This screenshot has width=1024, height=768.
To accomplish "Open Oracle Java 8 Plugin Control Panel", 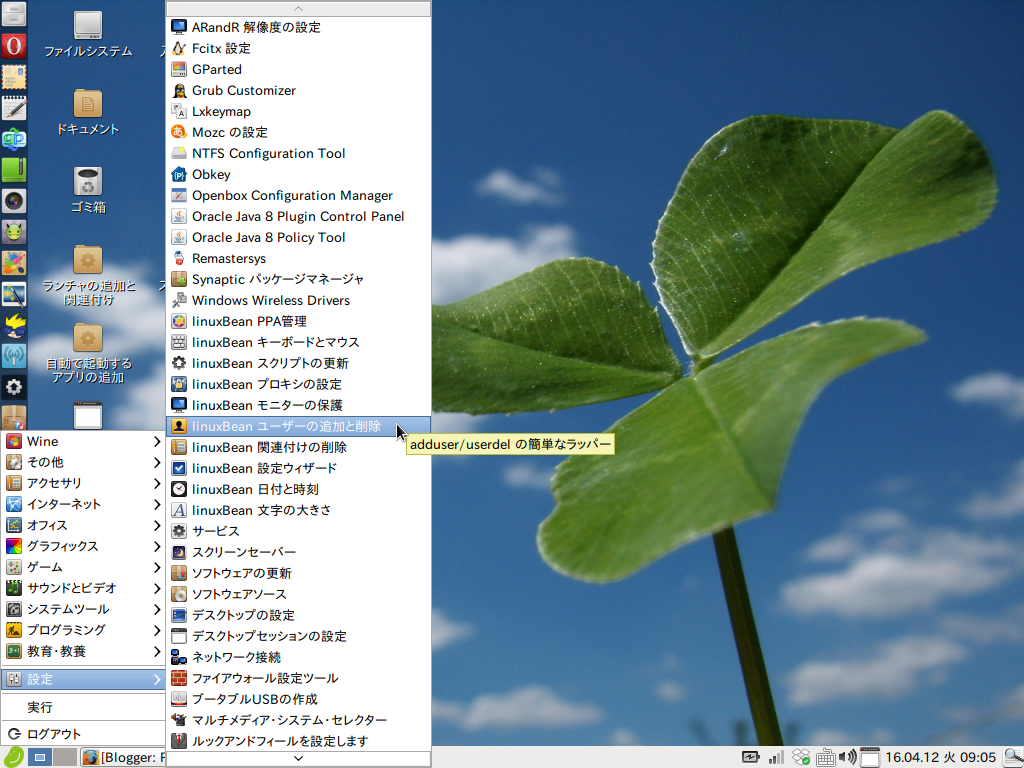I will [x=300, y=216].
